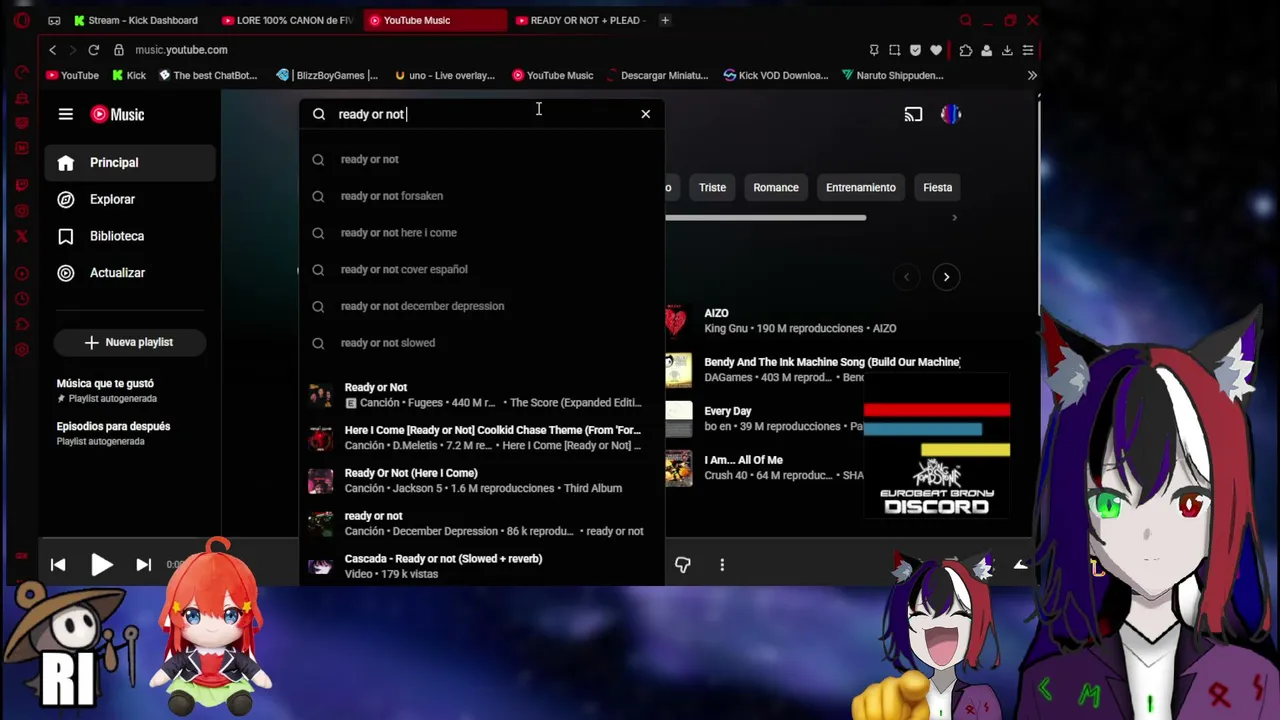The height and width of the screenshot is (720, 1280).
Task: Click the YouTube Music logo
Action: tap(118, 114)
